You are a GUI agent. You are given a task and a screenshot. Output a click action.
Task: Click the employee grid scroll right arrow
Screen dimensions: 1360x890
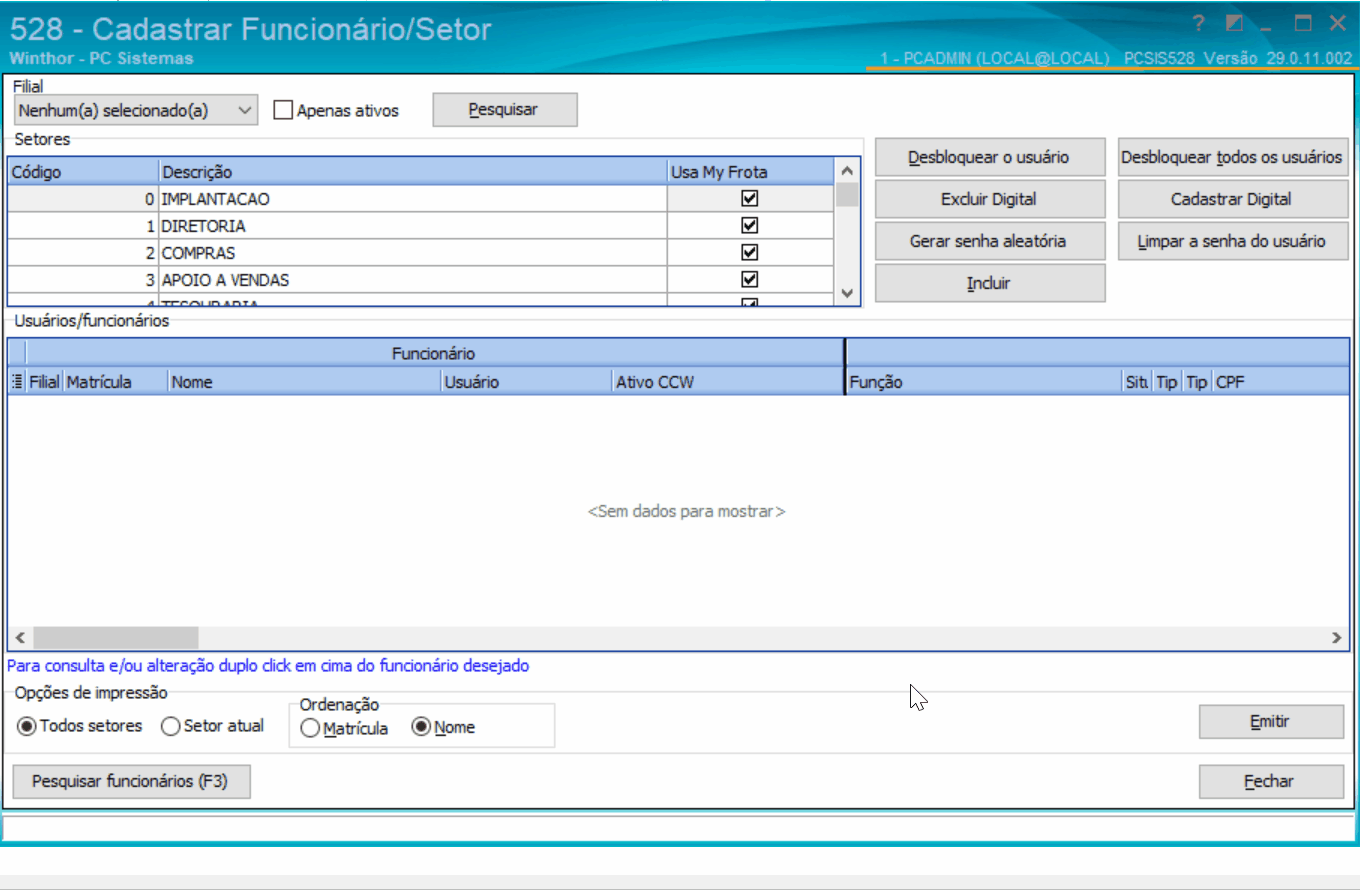pos(1337,637)
